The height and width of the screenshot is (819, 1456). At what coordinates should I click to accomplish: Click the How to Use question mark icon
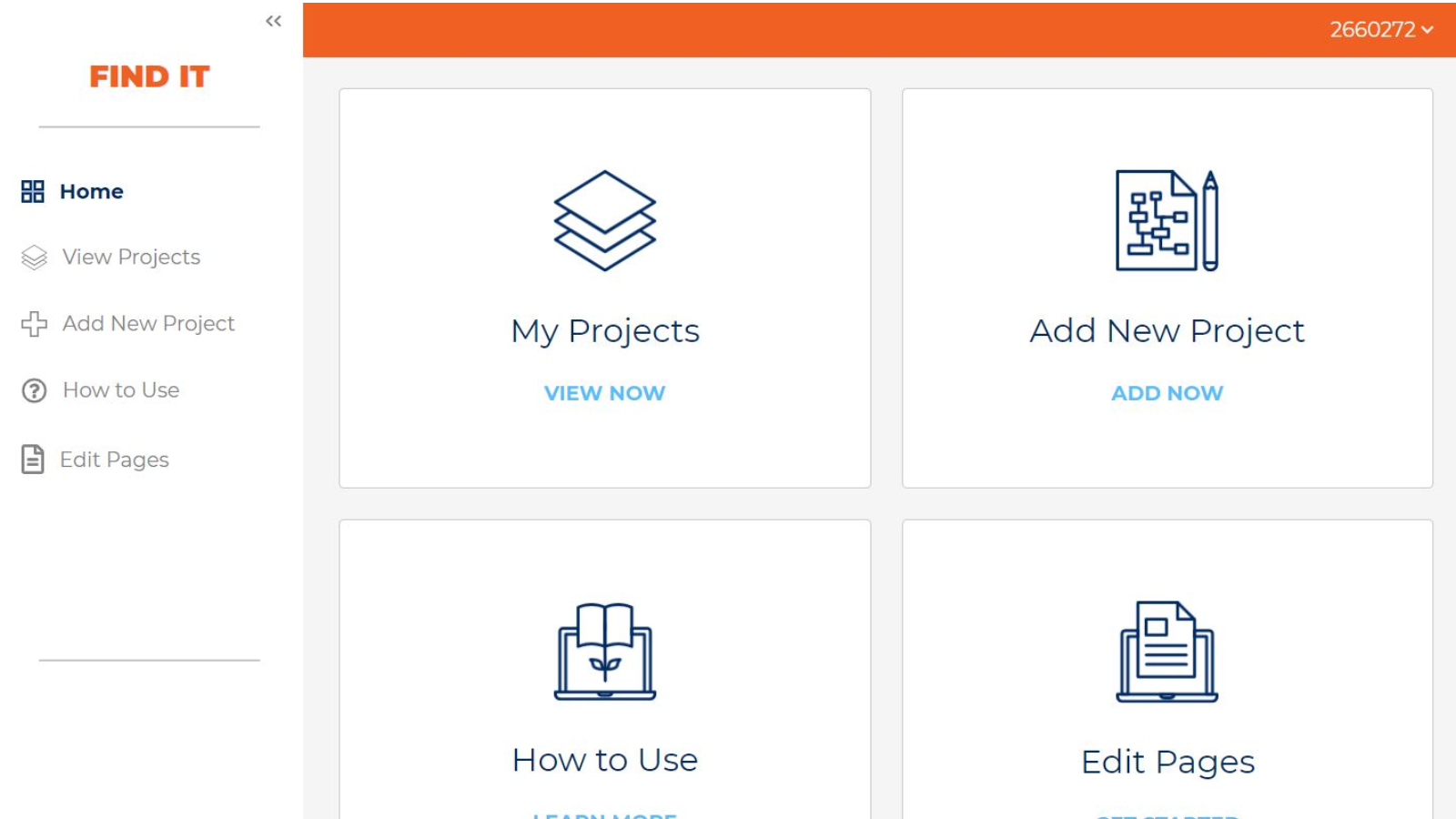pos(34,390)
